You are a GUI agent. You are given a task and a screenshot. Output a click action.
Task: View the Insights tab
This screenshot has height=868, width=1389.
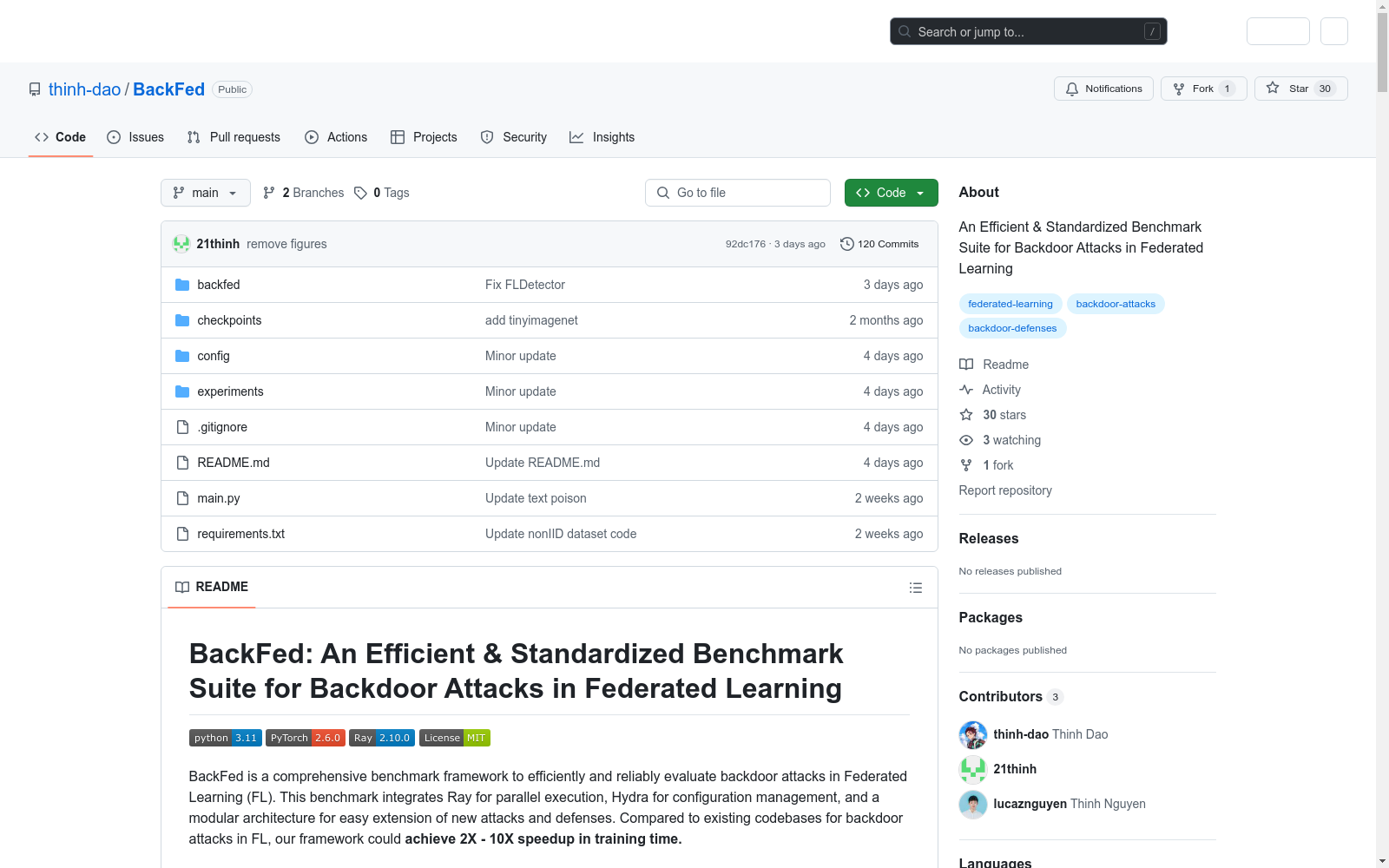(x=602, y=137)
